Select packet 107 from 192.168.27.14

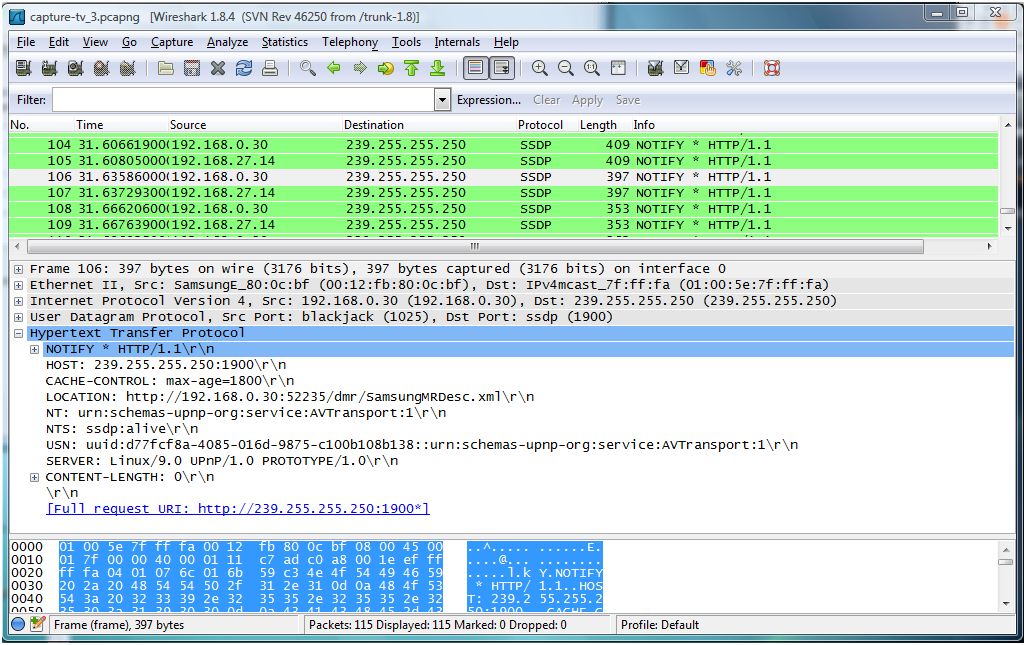(x=504, y=193)
